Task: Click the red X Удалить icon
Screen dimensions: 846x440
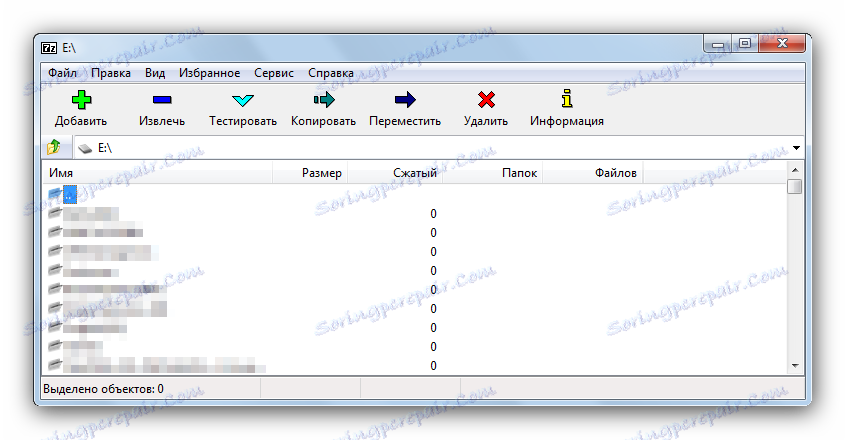Action: coord(486,100)
